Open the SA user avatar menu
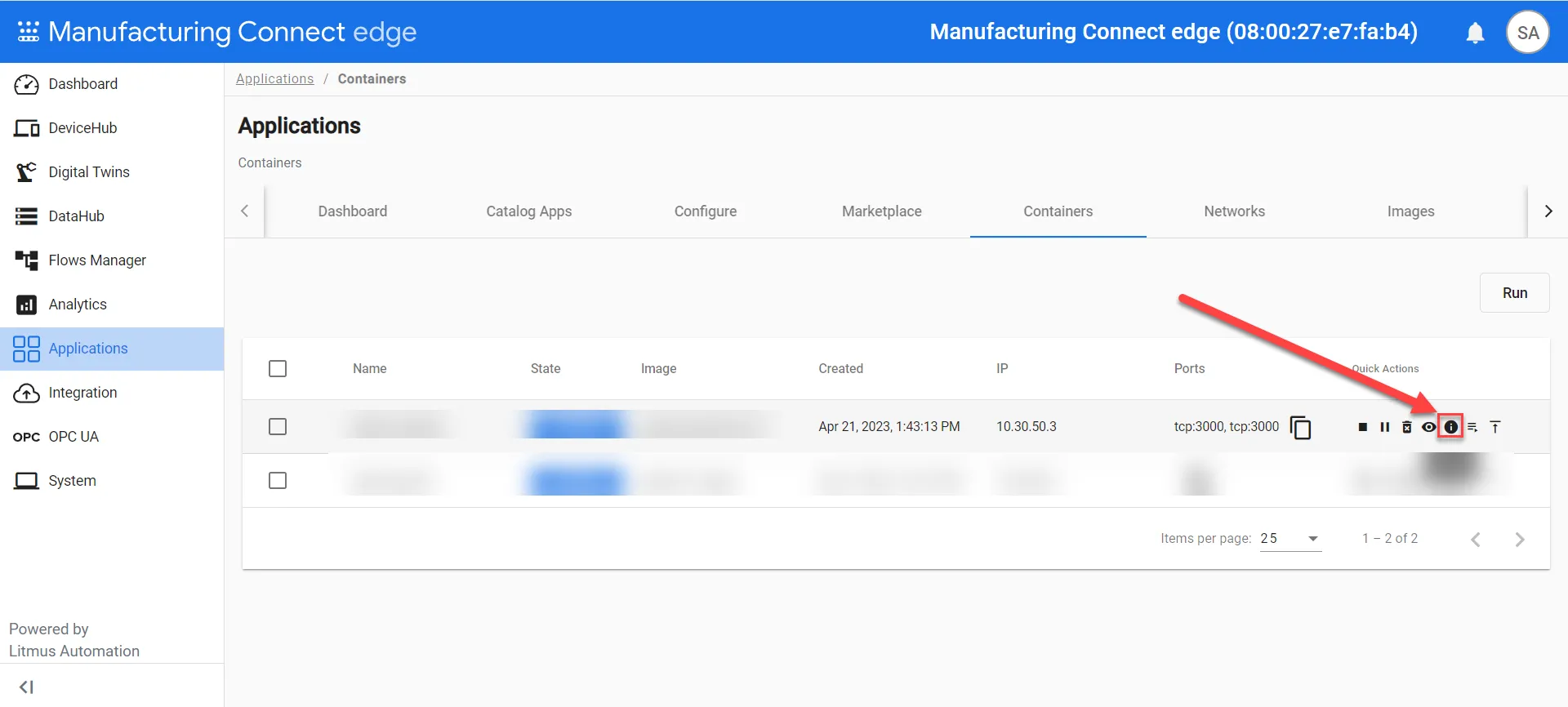This screenshot has height=707, width=1568. [1527, 33]
